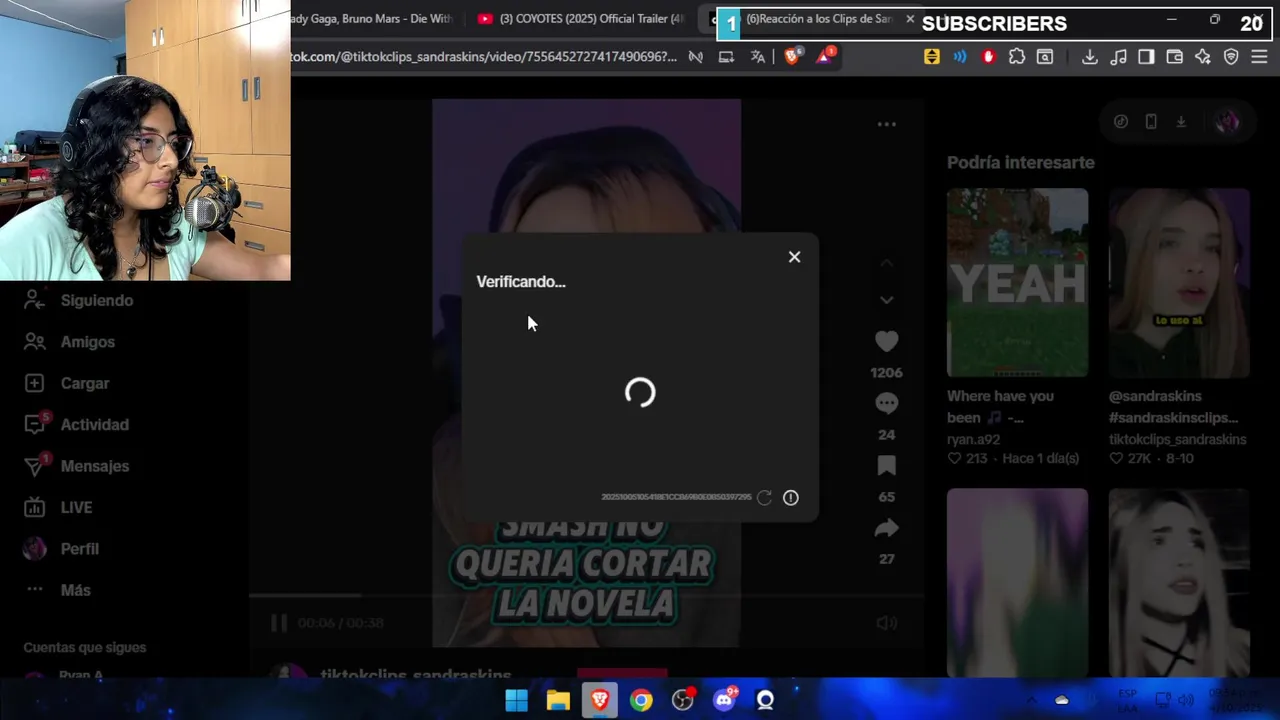Open tiktokclips_sandraskins author link in recommendations
This screenshot has width=1280, height=720.
1177,439
